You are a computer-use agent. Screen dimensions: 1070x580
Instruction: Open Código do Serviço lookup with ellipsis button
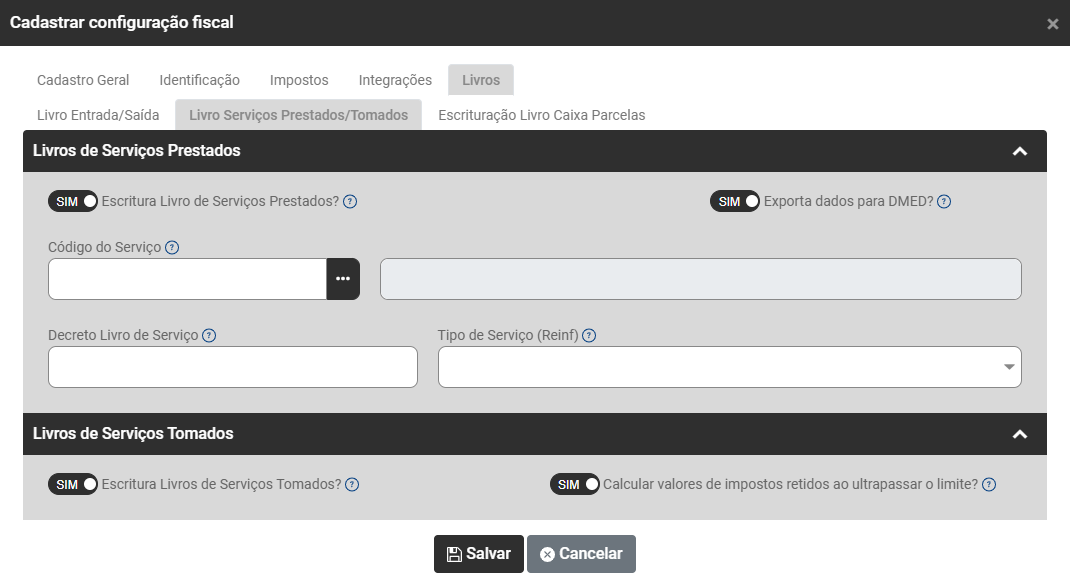coord(343,279)
